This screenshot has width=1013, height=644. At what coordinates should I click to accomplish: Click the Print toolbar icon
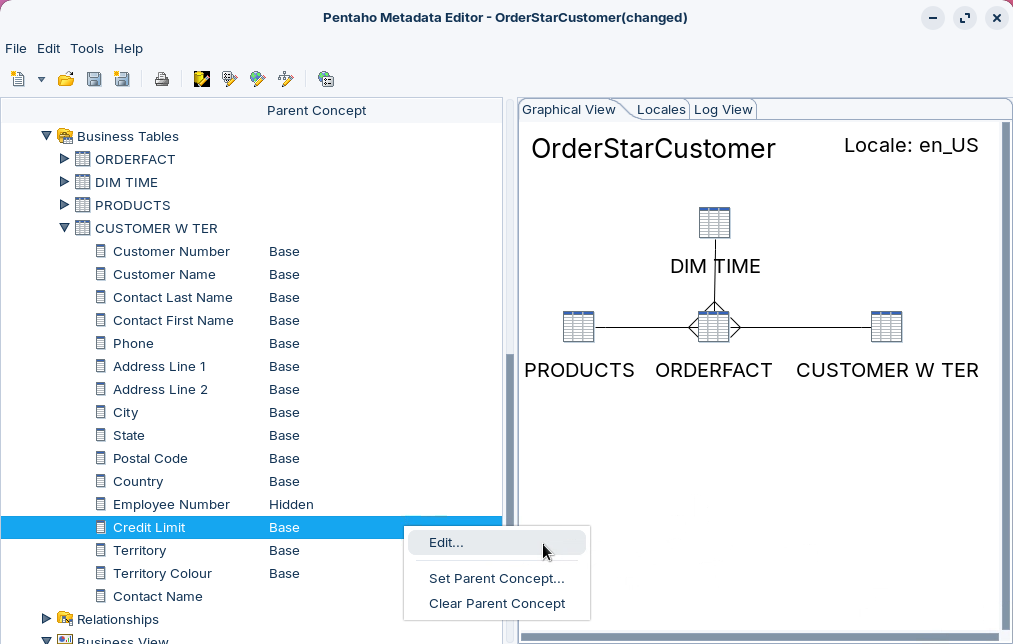click(x=161, y=79)
